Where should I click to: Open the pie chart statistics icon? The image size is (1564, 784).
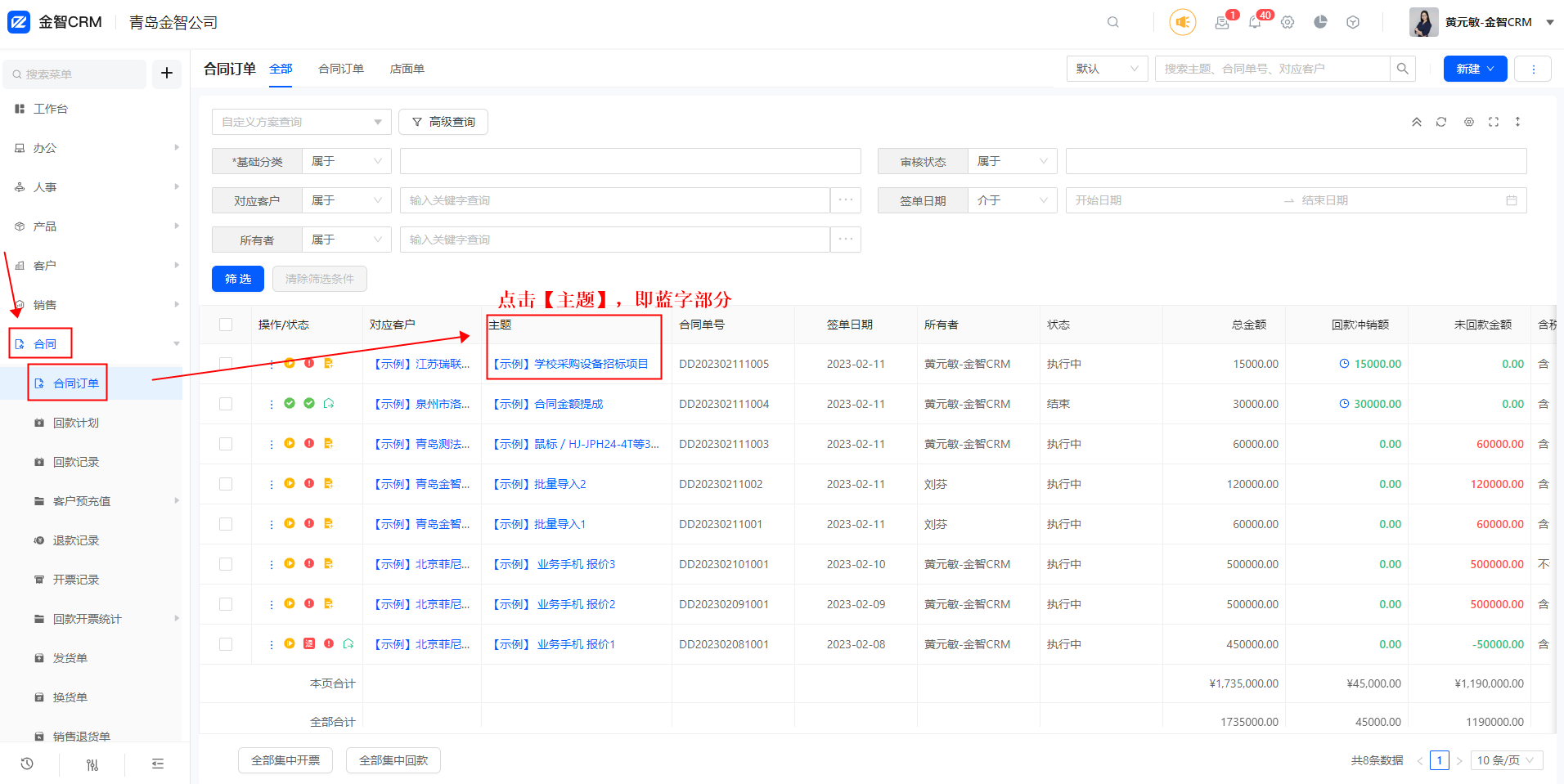tap(1320, 22)
